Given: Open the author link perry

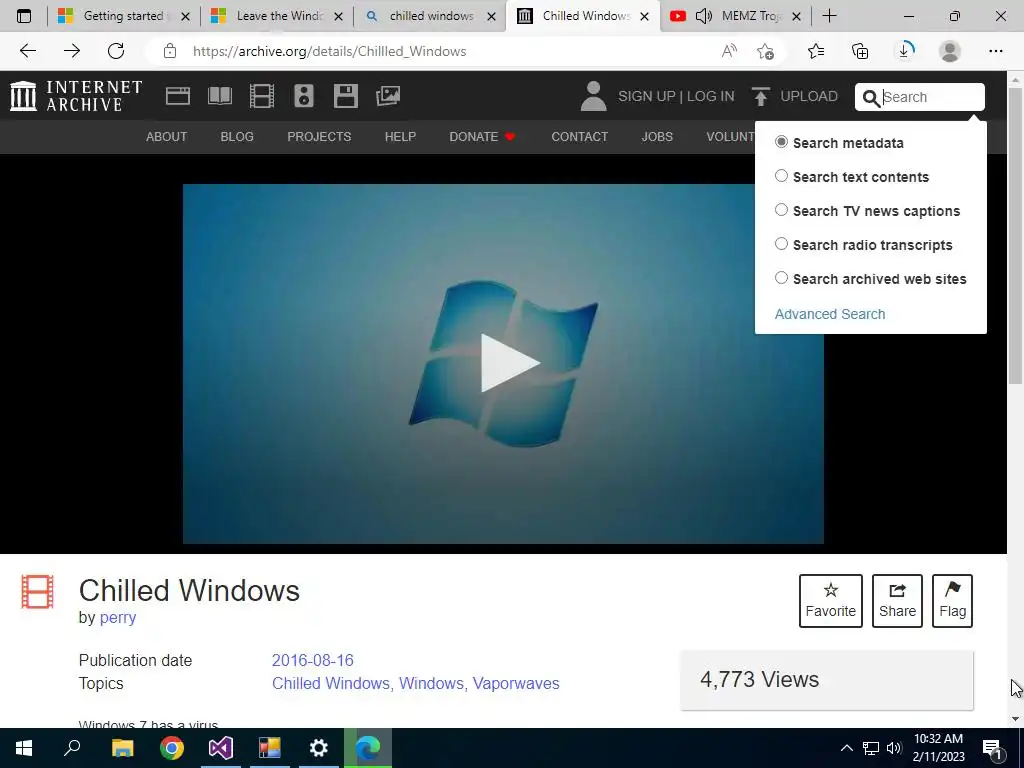Looking at the screenshot, I should [x=118, y=618].
